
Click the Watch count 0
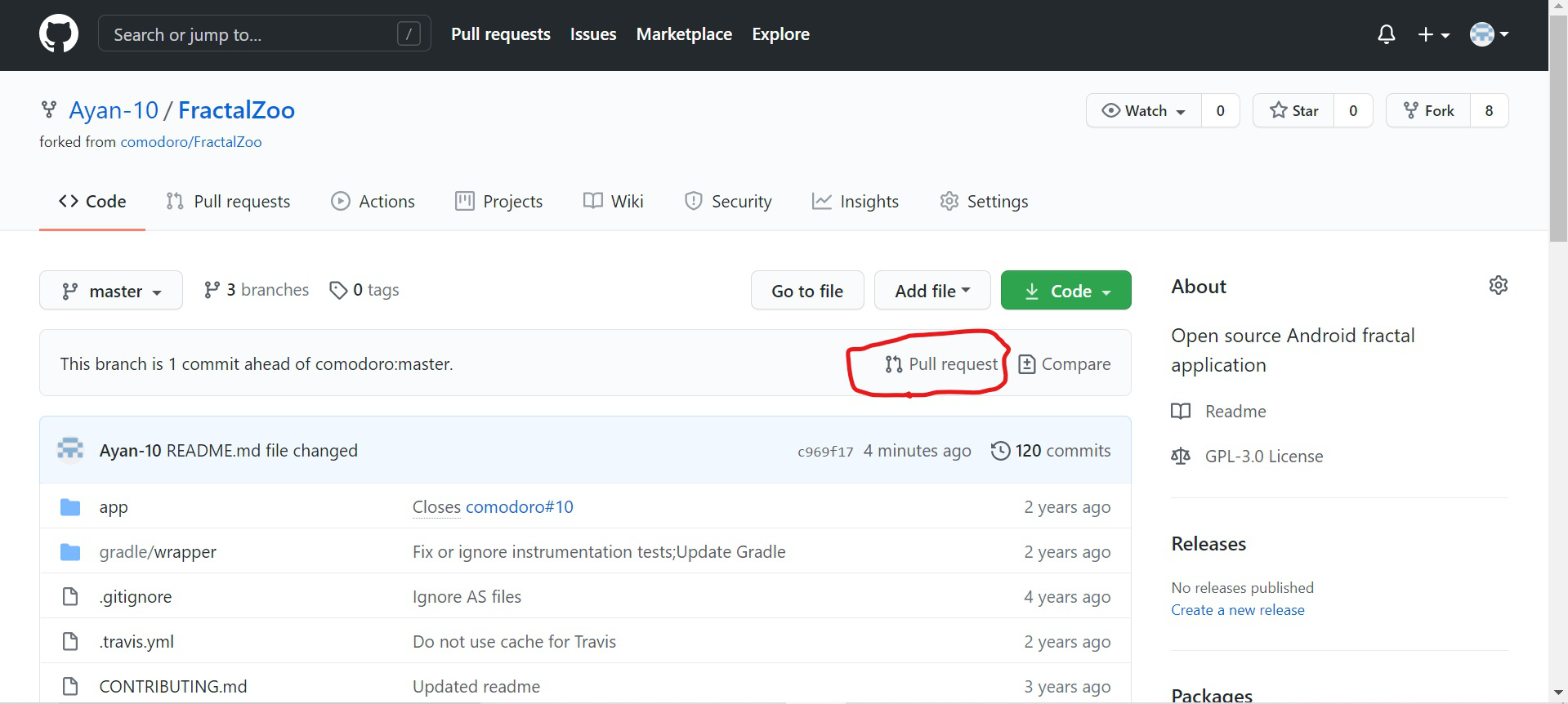1221,110
